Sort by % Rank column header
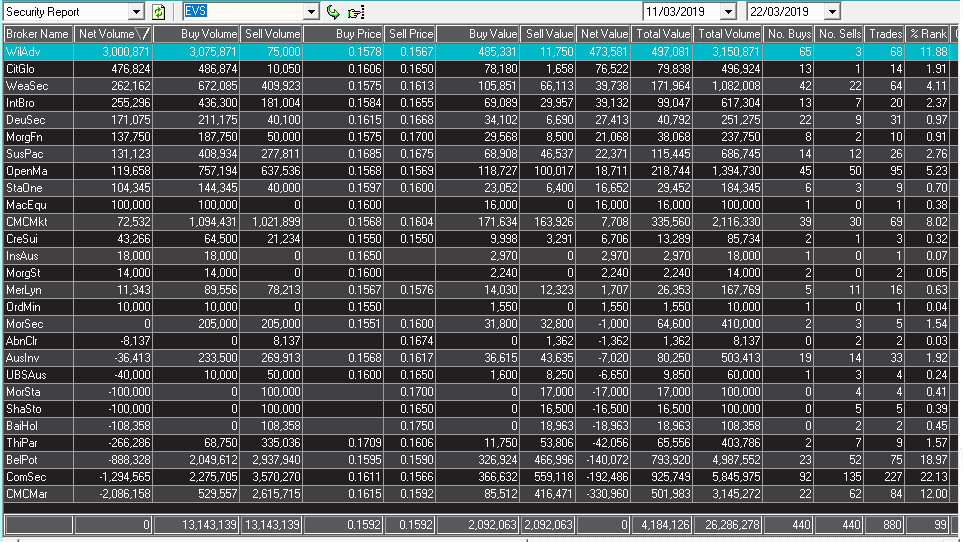This screenshot has height=542, width=963. pyautogui.click(x=928, y=34)
